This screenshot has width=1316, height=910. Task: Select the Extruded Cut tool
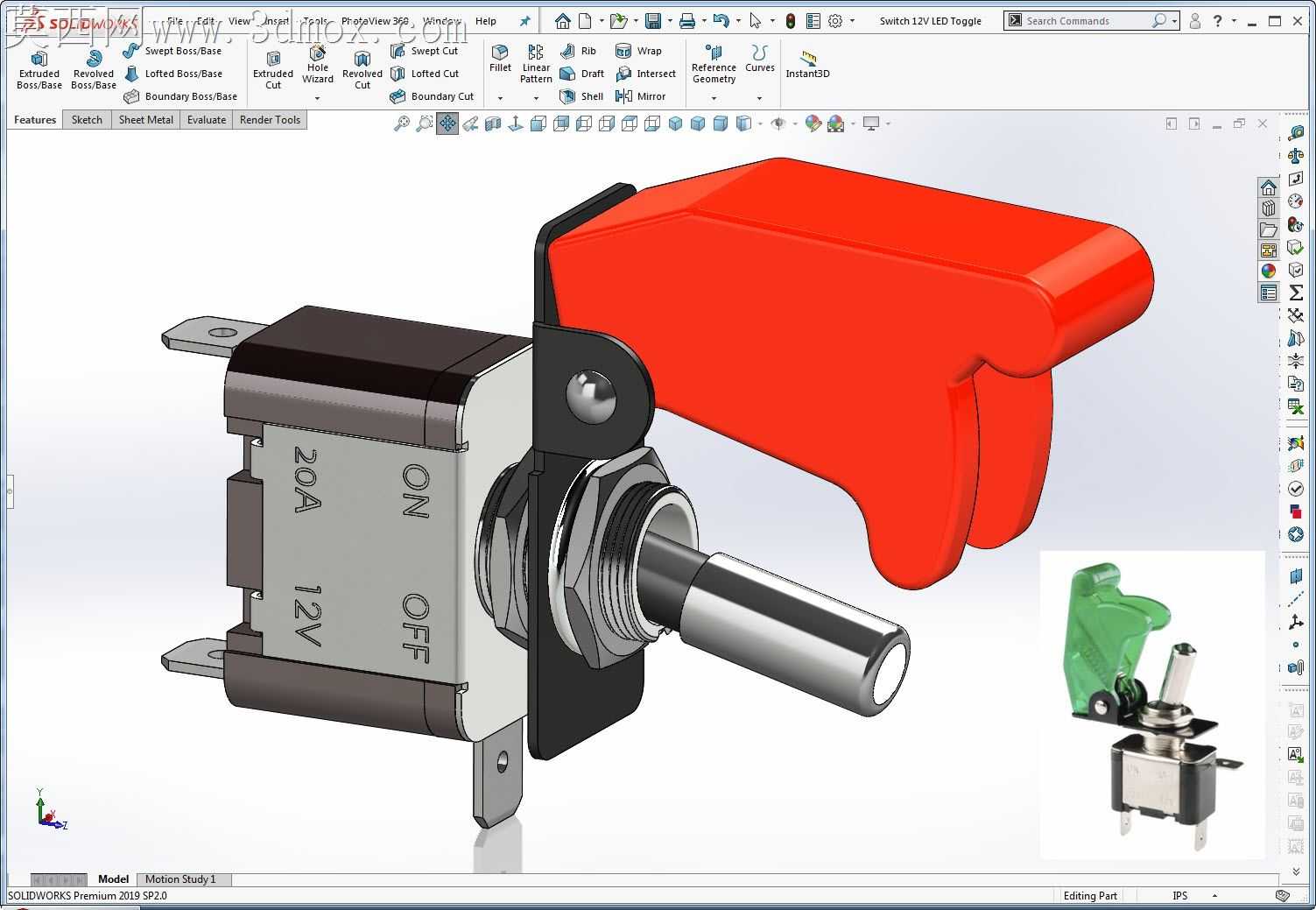pyautogui.click(x=273, y=68)
